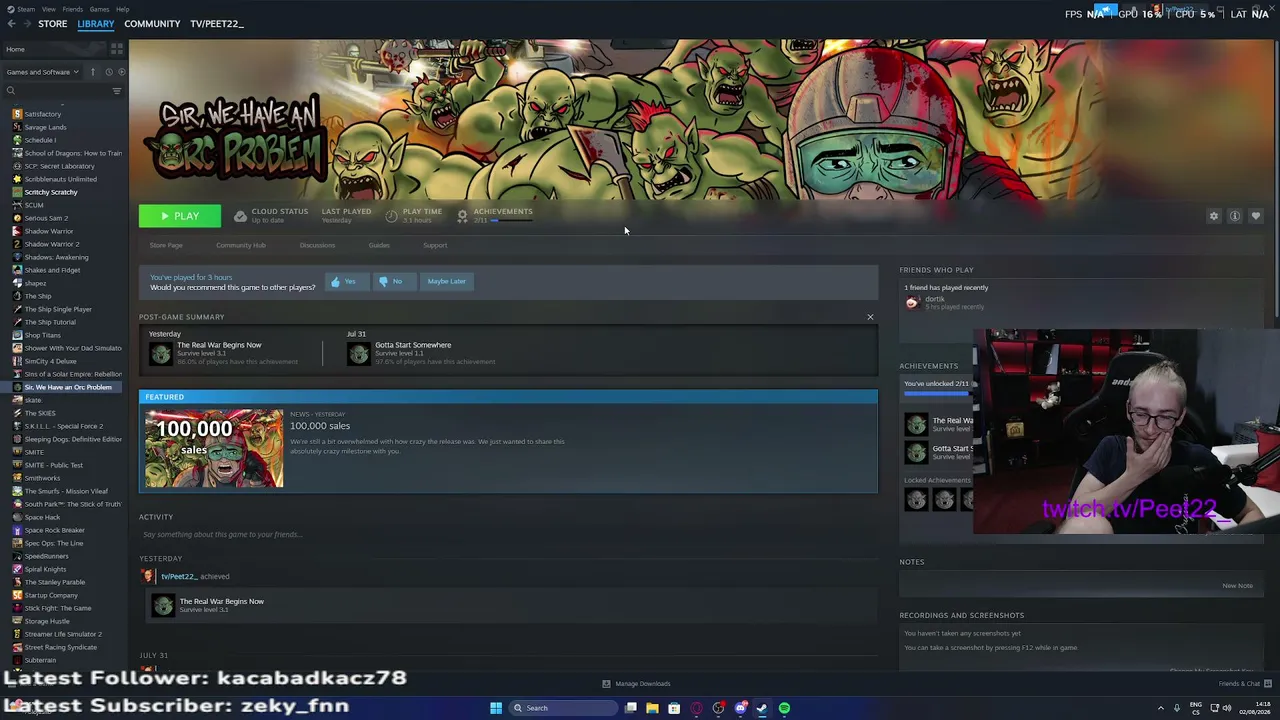Go to the STORE tab
Screen dimensions: 1280x720
pos(52,23)
